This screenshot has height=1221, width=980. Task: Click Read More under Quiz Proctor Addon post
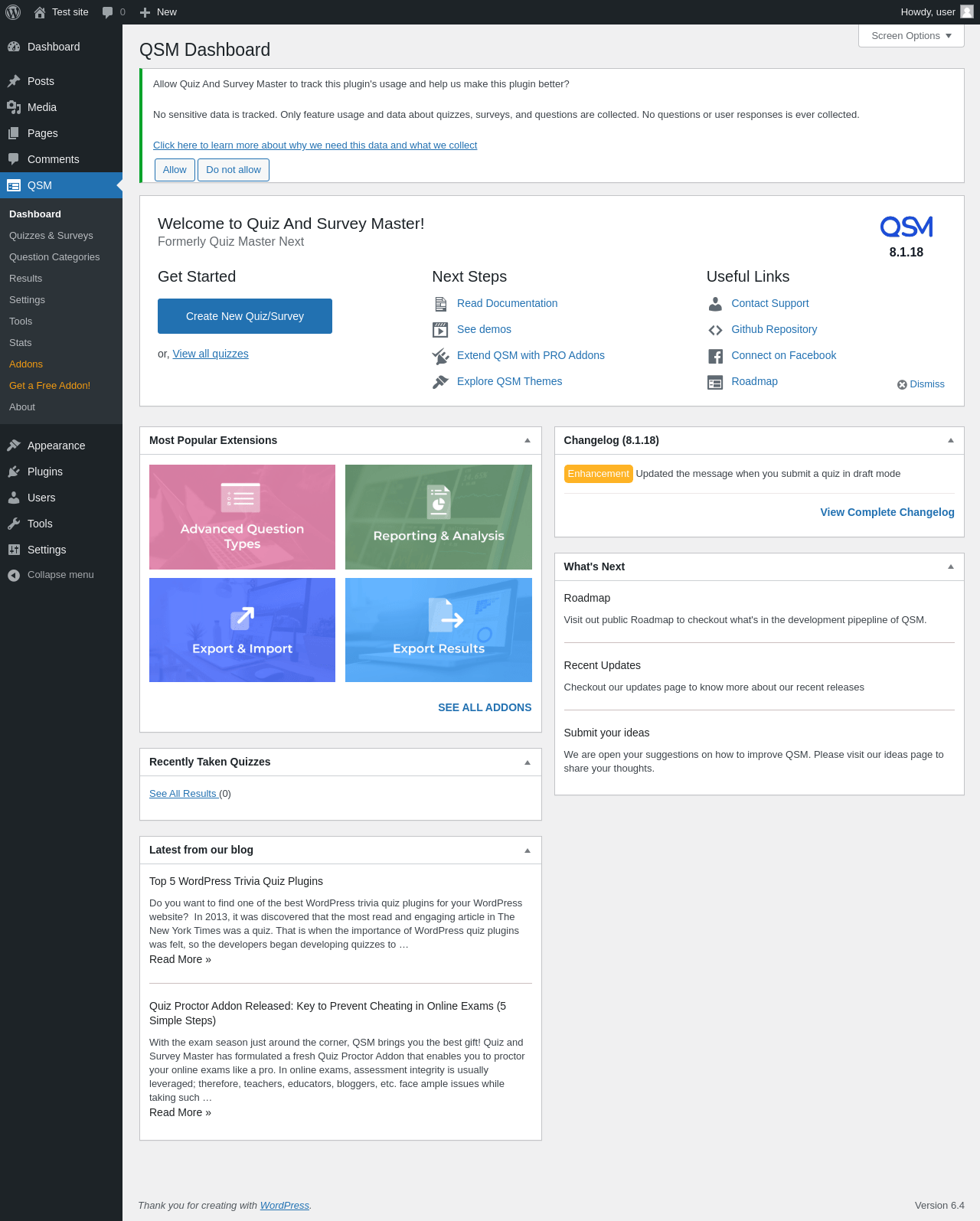click(180, 1112)
